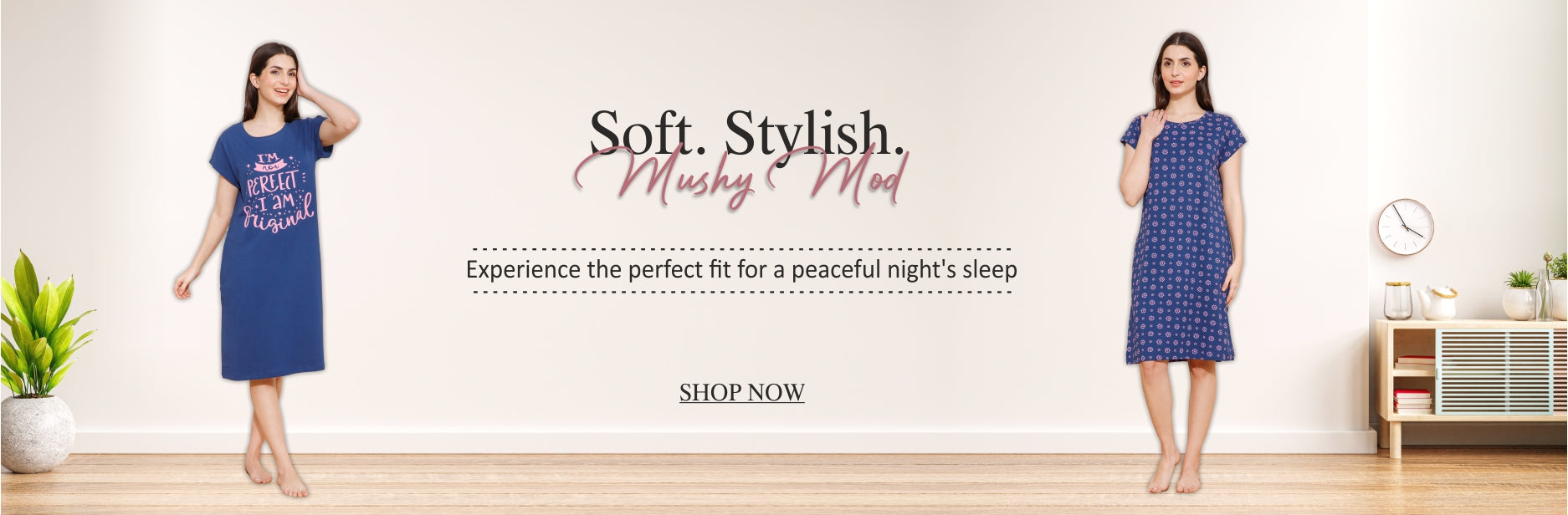Image resolution: width=1568 pixels, height=515 pixels.
Task: Click the dotted line below the tagline
Action: point(741,293)
